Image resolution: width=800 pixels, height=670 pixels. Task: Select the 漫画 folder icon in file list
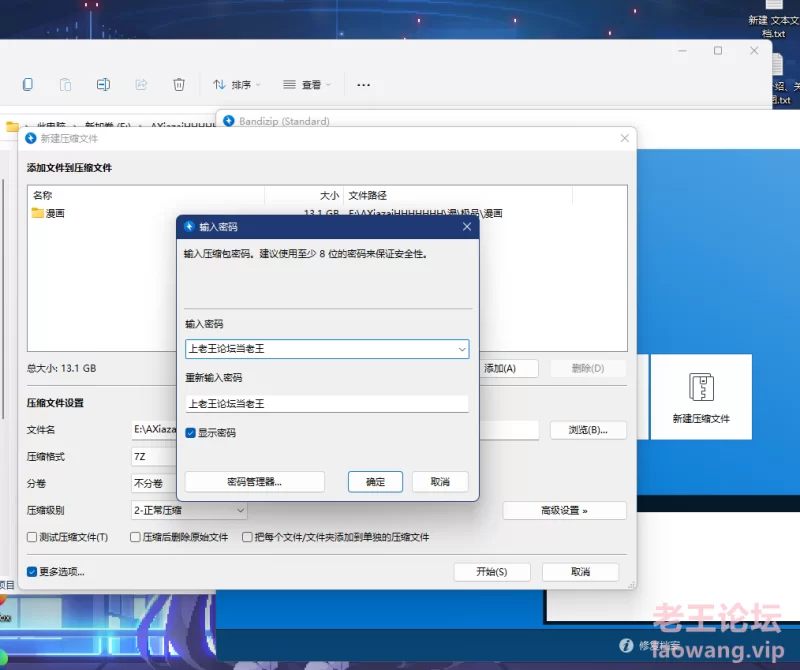coord(38,213)
